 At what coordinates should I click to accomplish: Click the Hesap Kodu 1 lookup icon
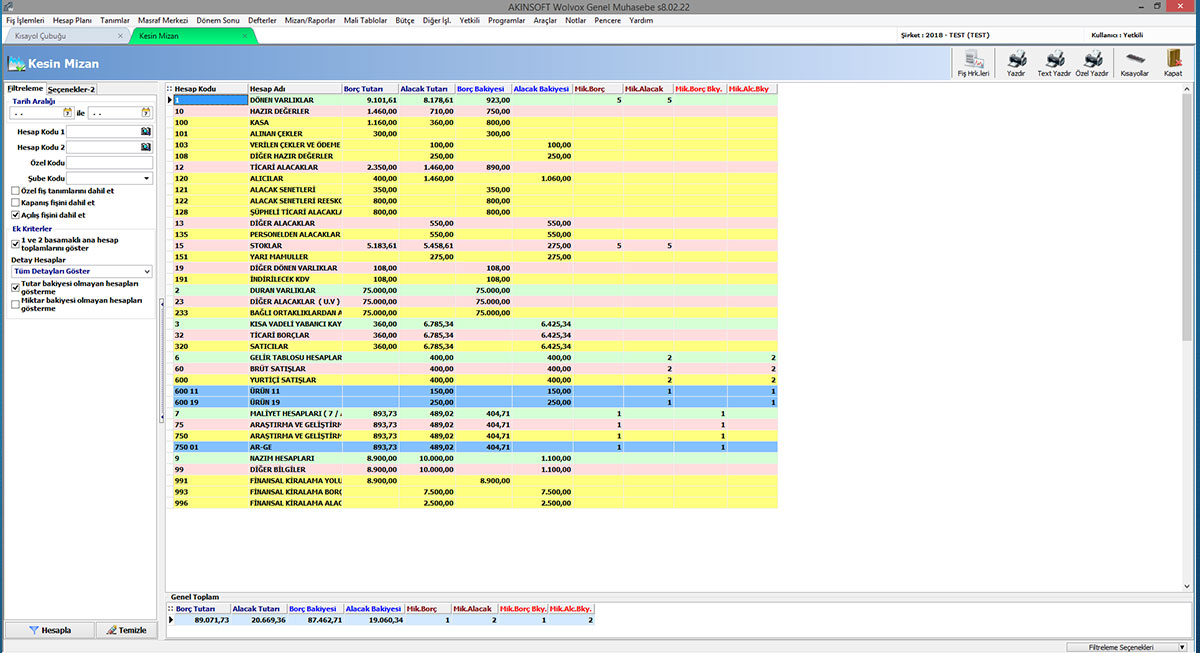[x=146, y=132]
